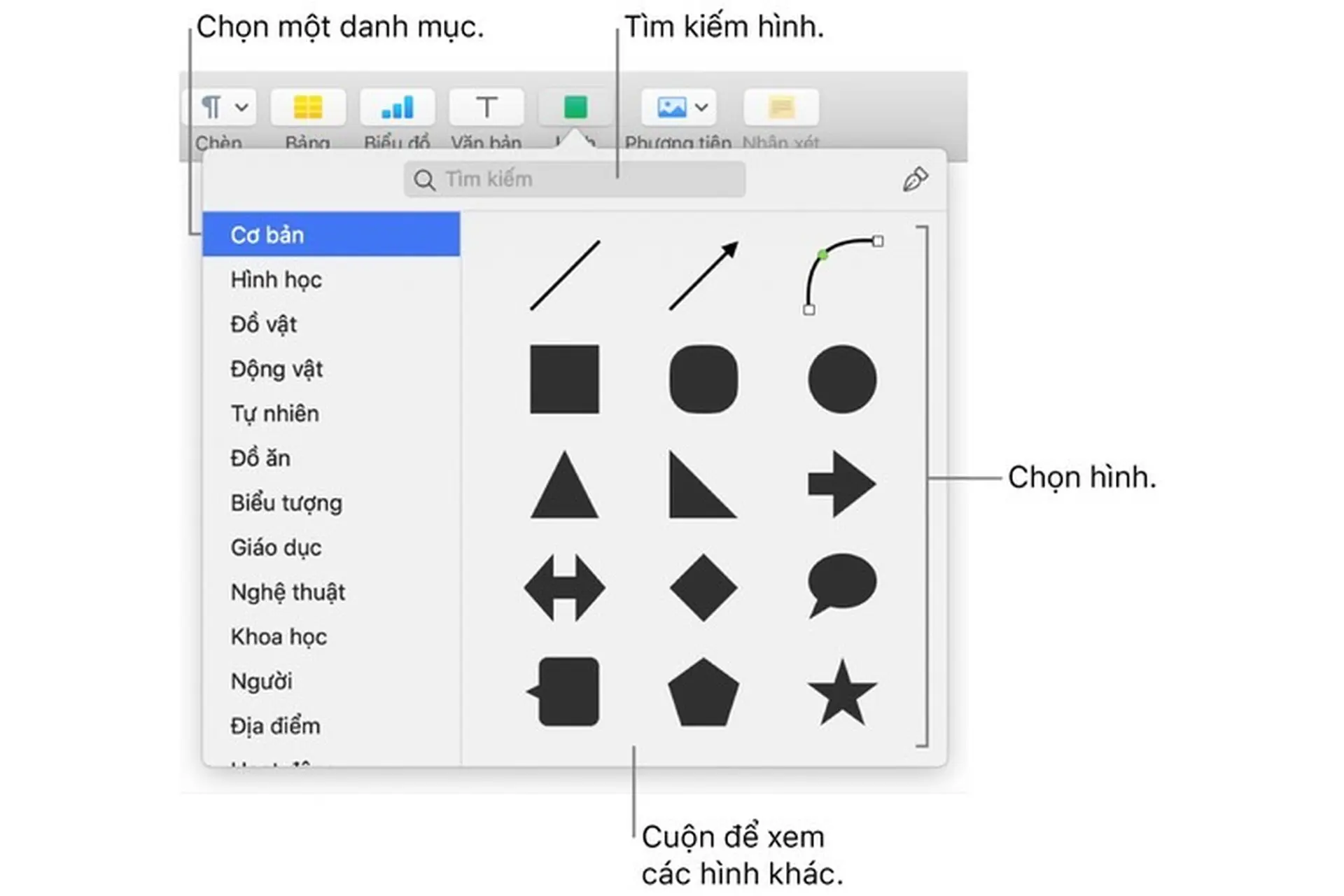Image resolution: width=1344 pixels, height=896 pixels.
Task: Insert the star shape
Action: click(x=842, y=692)
